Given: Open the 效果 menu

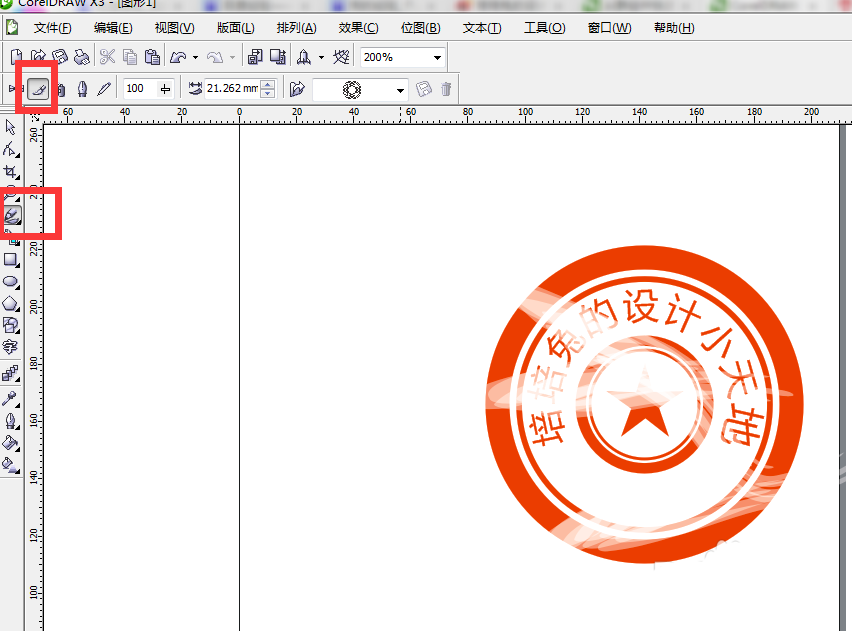Looking at the screenshot, I should pos(358,27).
